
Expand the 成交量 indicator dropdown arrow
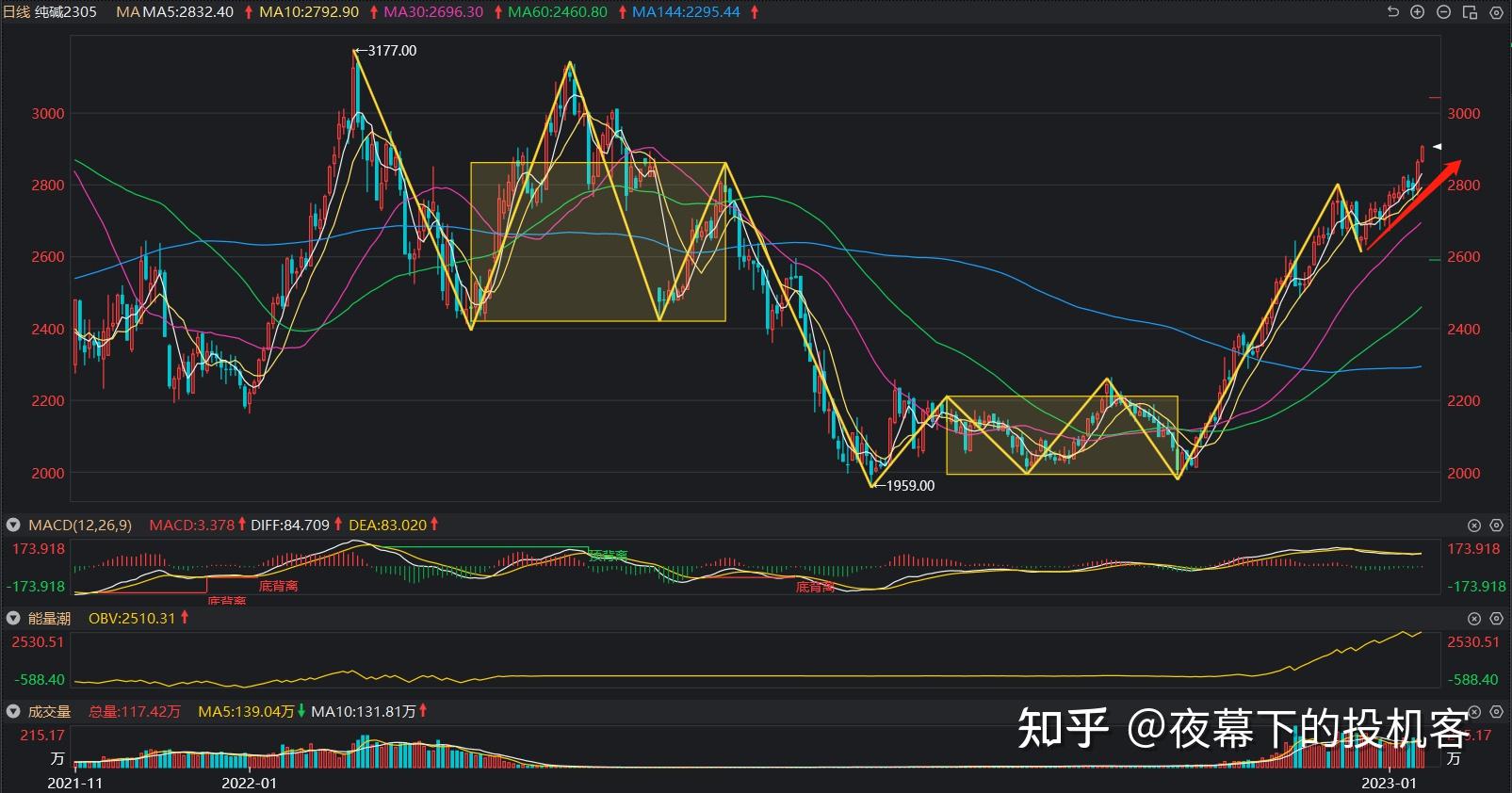[13, 712]
